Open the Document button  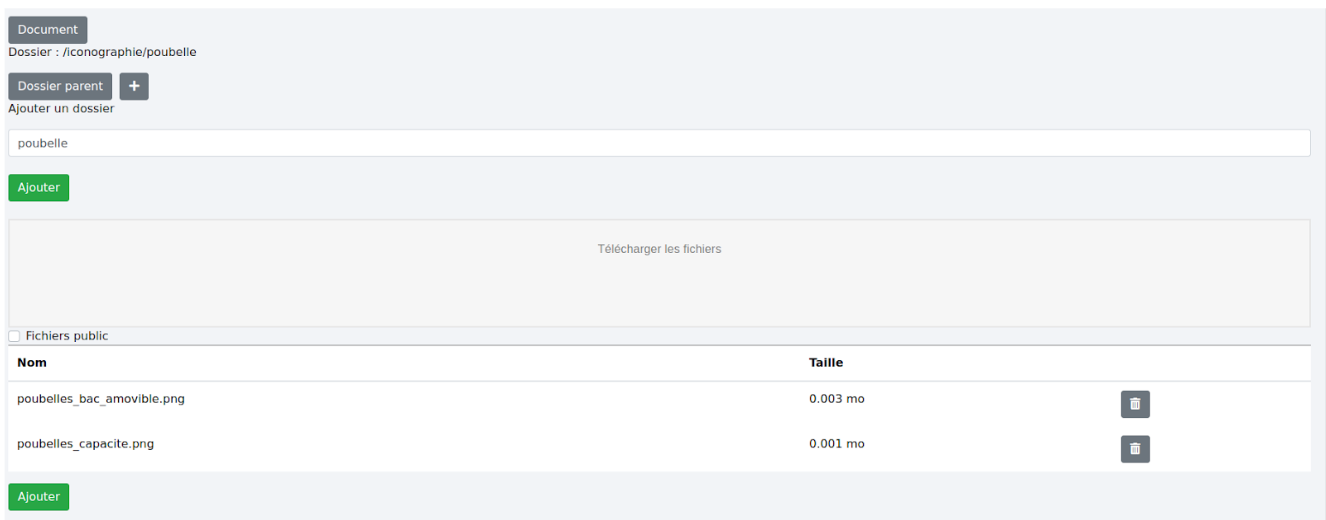48,30
